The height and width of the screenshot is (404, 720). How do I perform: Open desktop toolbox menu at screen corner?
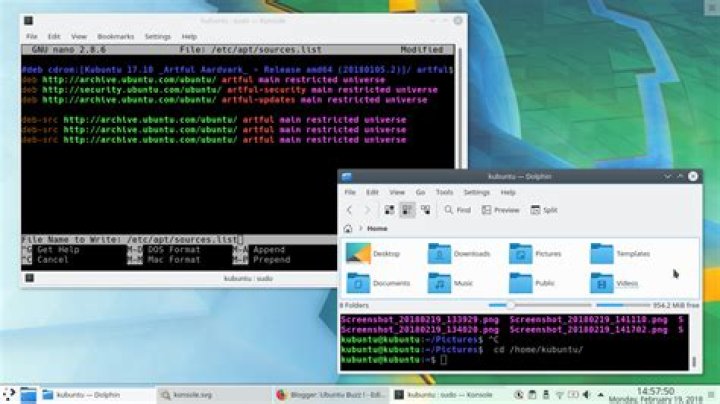pos(711,6)
